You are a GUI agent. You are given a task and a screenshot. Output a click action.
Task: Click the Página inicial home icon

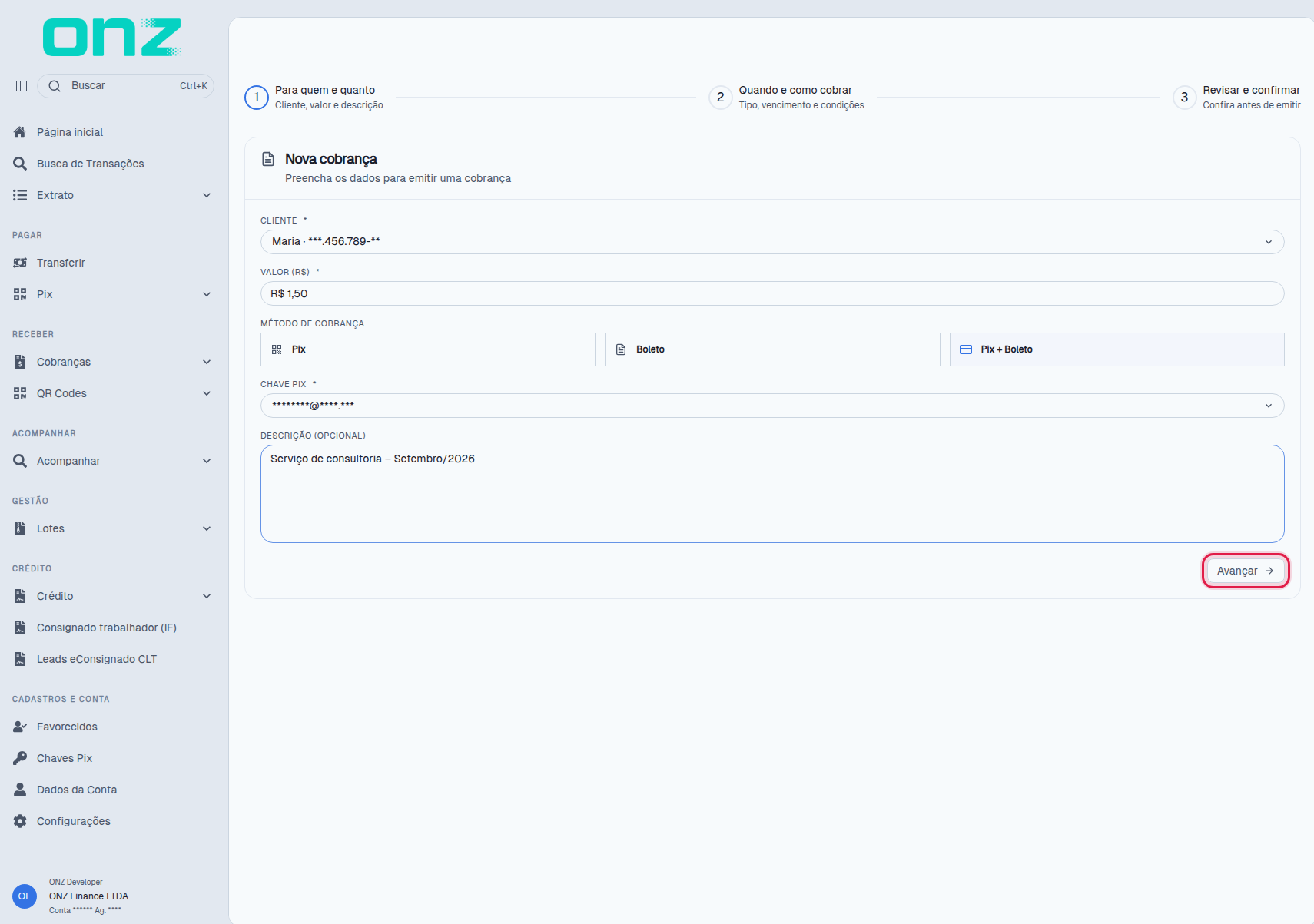click(x=20, y=132)
